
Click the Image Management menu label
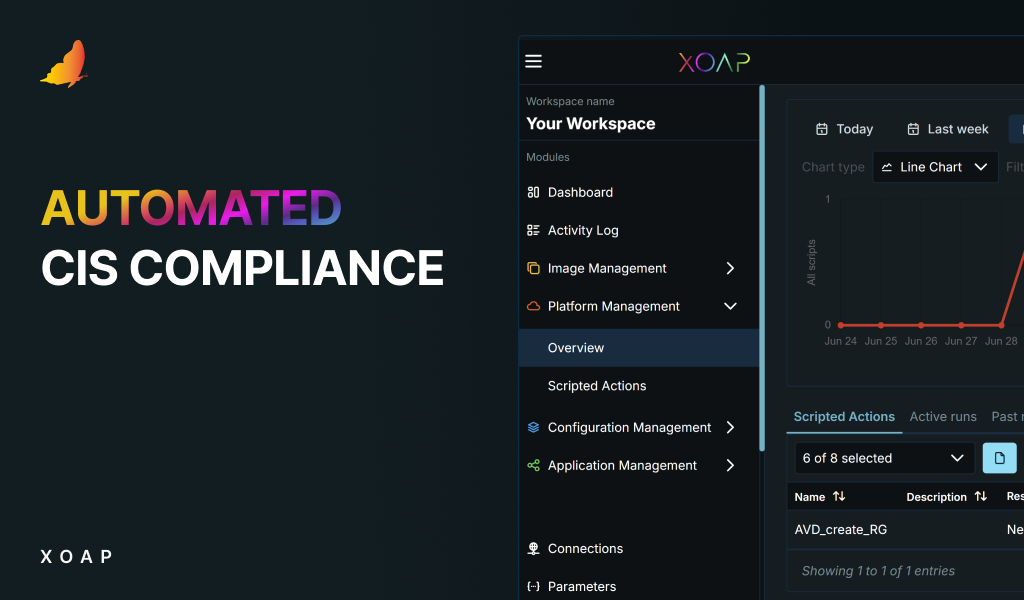click(607, 268)
